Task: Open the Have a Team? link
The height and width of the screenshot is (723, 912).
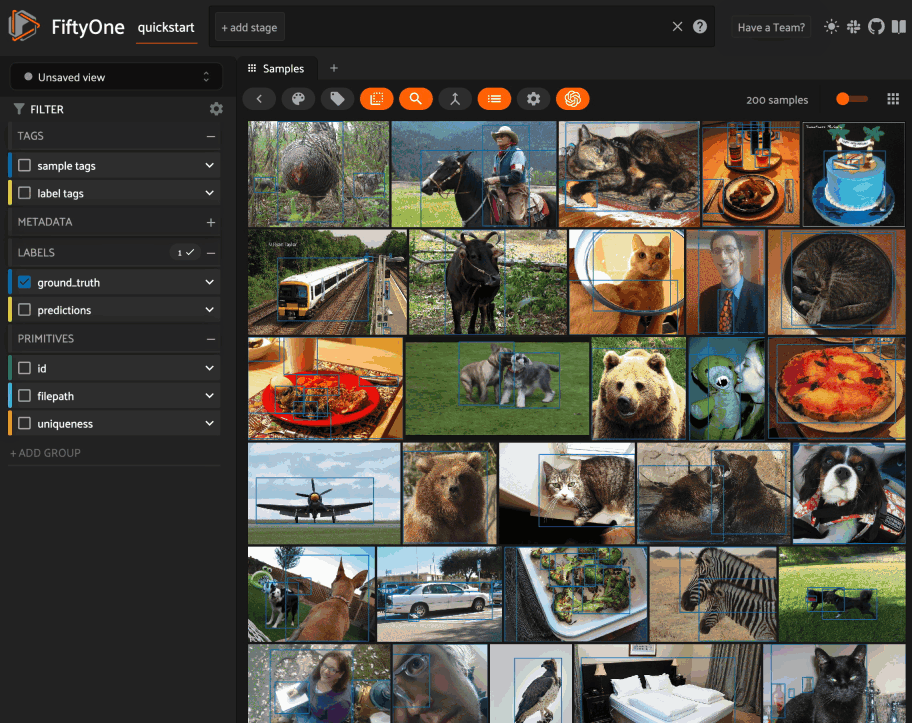Action: pos(770,27)
